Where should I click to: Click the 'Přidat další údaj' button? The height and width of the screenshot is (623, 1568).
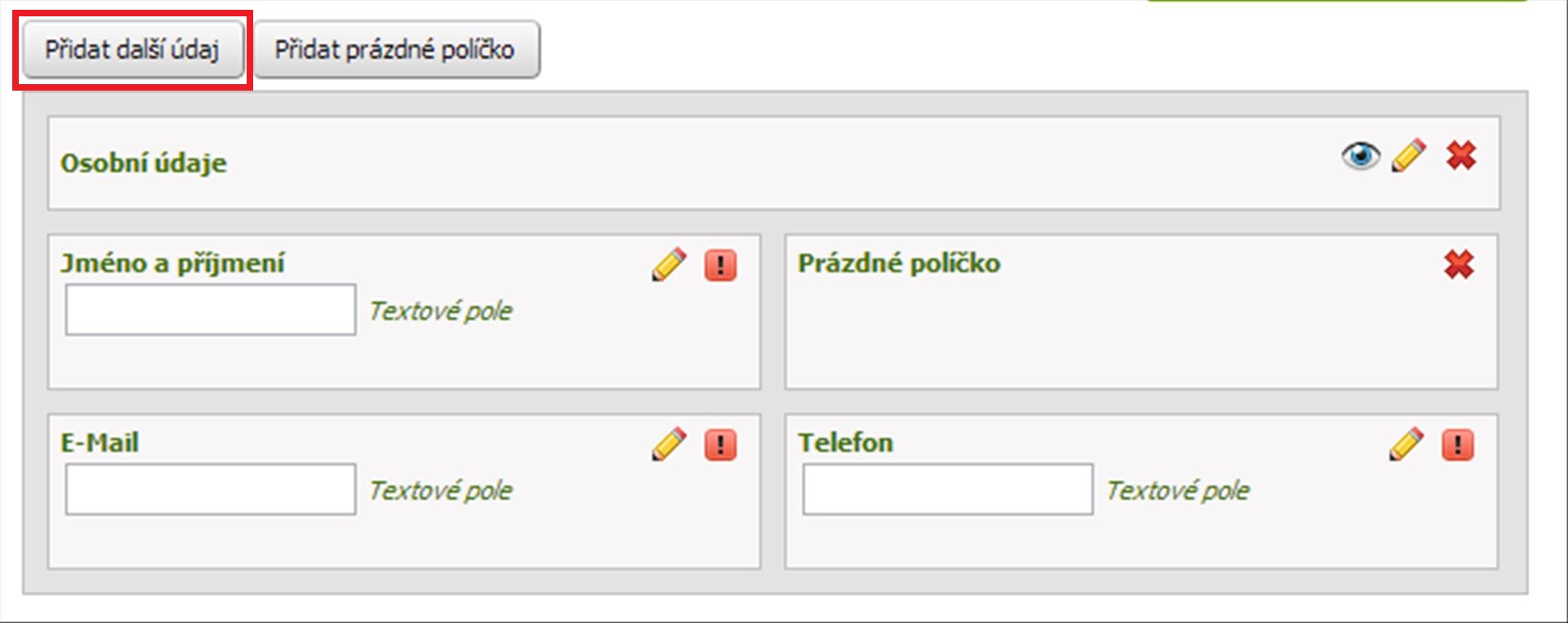point(132,50)
